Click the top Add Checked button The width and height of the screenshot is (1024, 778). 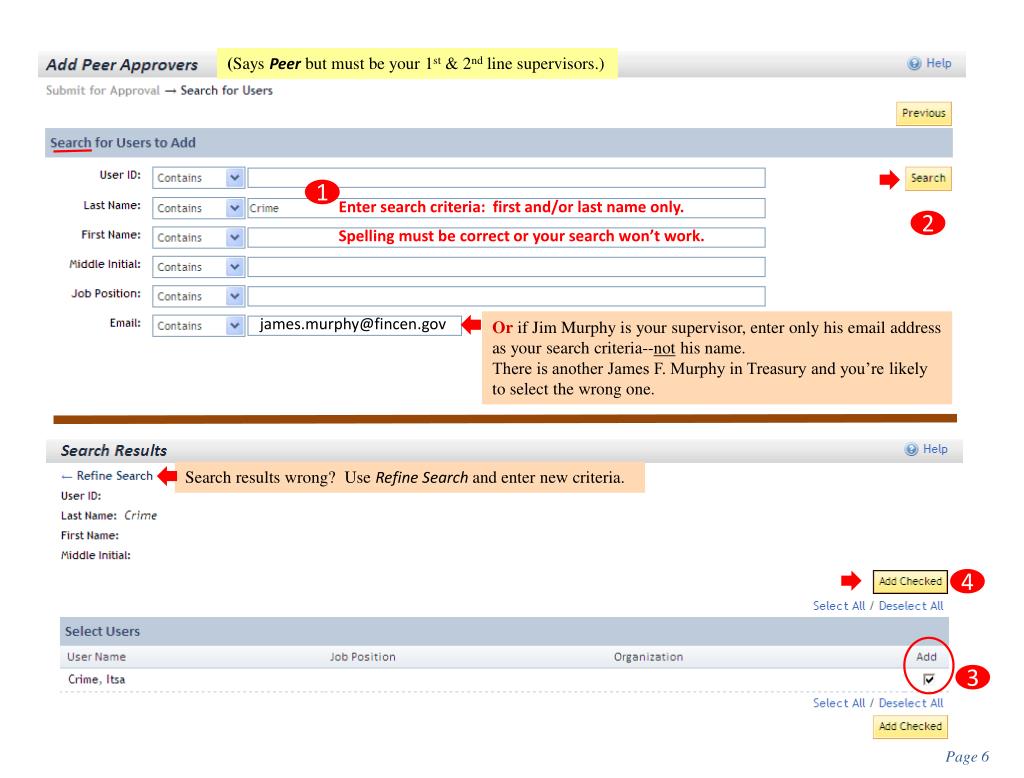(912, 580)
